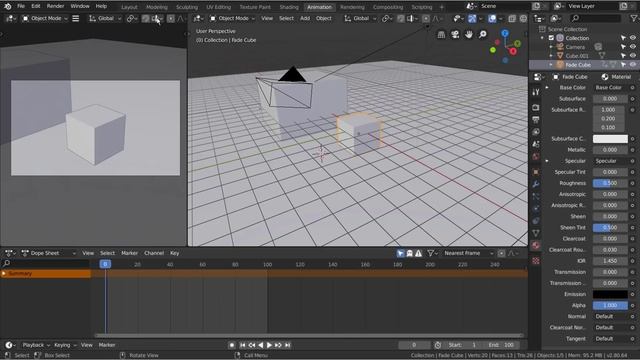Open the Playback popover
Viewport: 640px width, 360px height.
36,345
